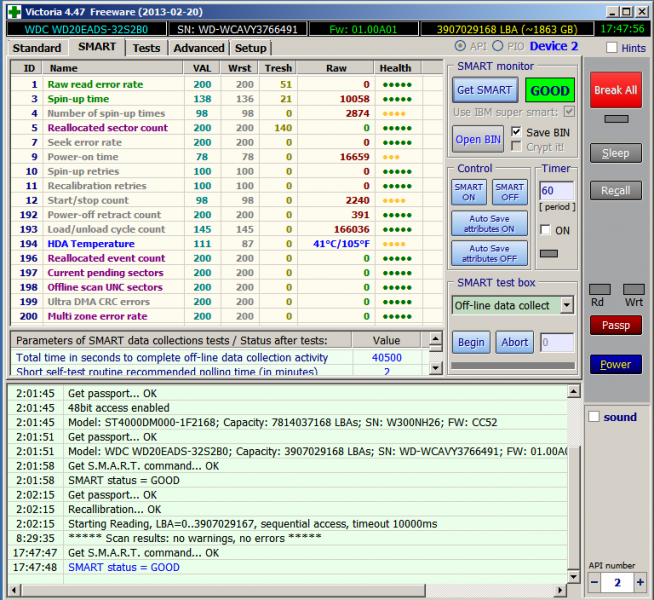Click the timer period input field

coord(556,190)
